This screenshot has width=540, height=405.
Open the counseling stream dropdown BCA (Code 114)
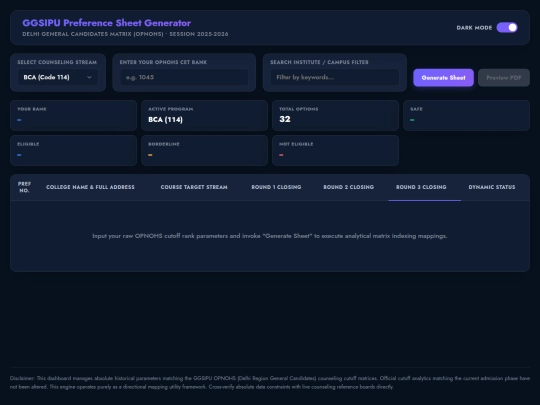coord(58,77)
